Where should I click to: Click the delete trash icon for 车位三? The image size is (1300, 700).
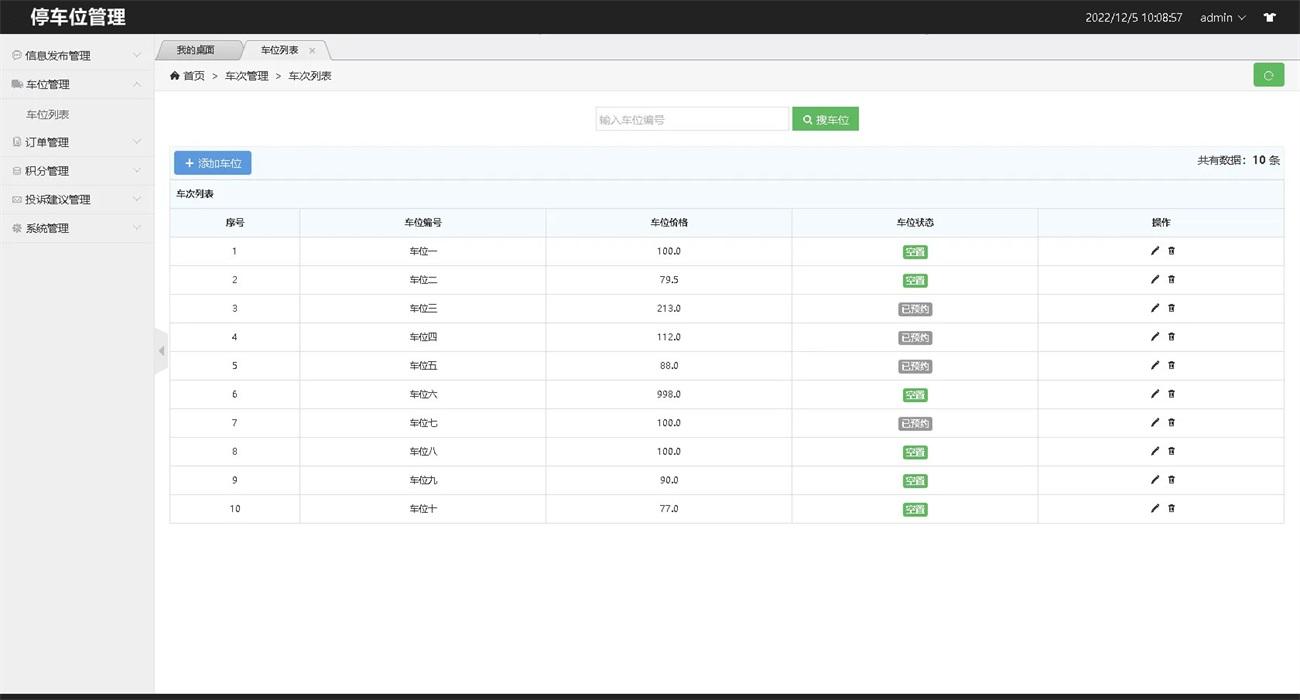1172,308
